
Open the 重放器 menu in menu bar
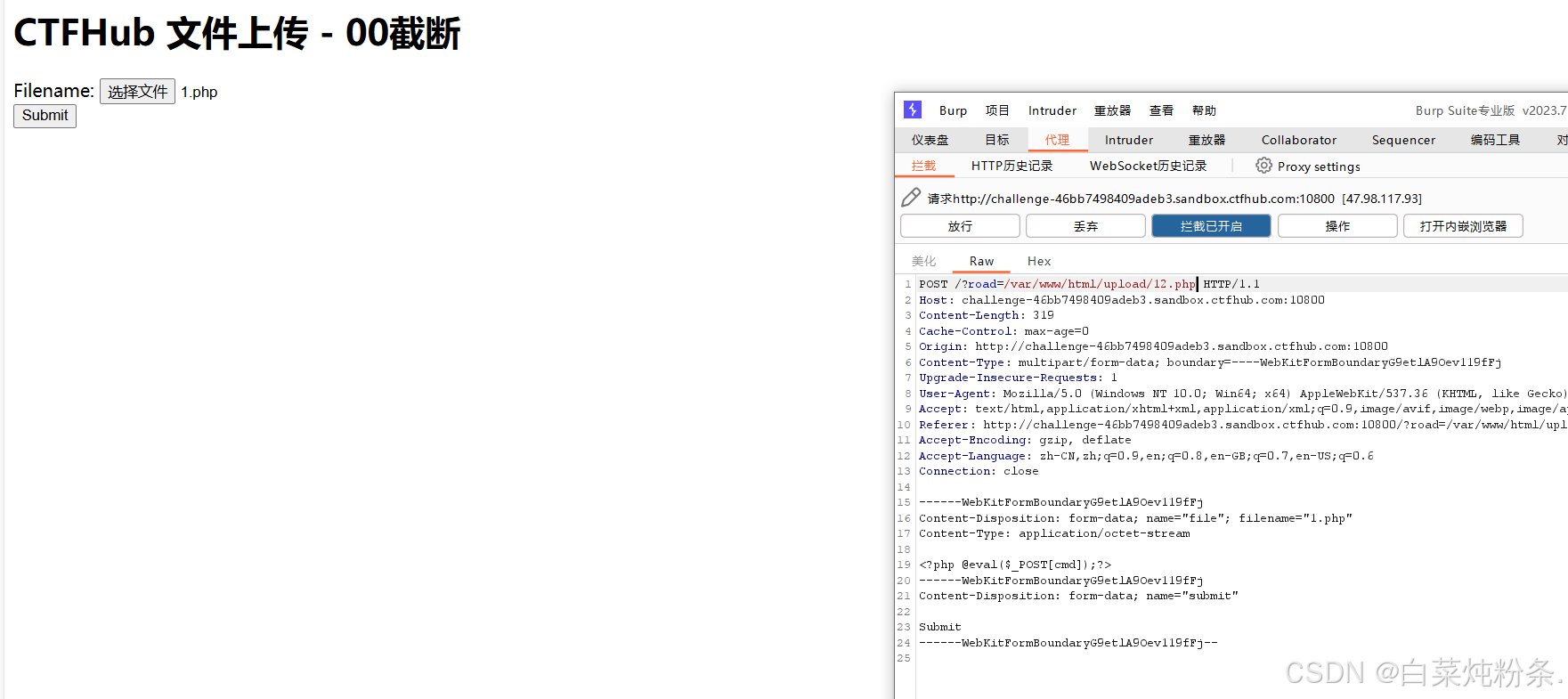(1112, 110)
